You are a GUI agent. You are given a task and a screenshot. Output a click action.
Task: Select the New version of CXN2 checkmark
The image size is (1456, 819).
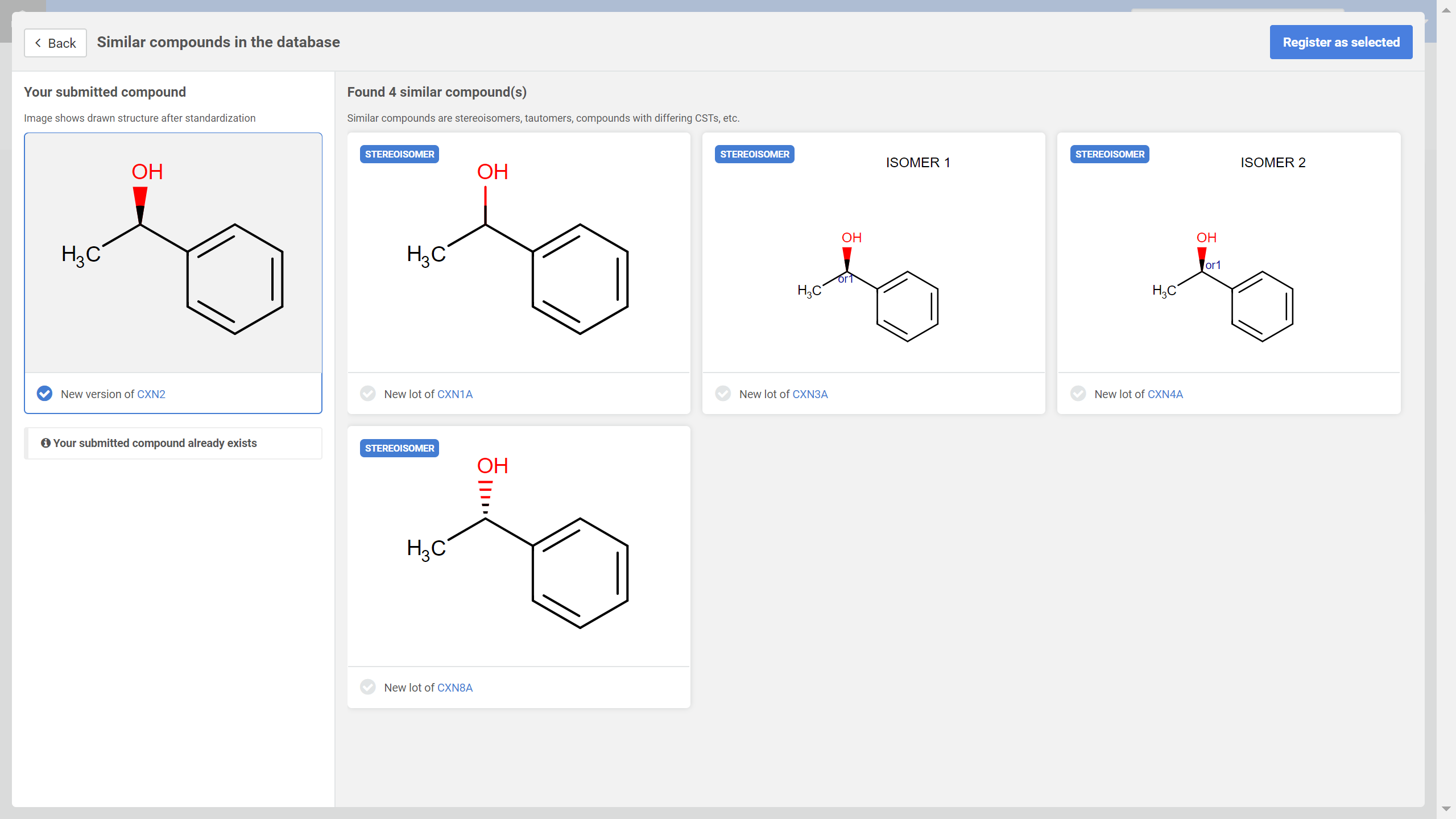tap(44, 394)
